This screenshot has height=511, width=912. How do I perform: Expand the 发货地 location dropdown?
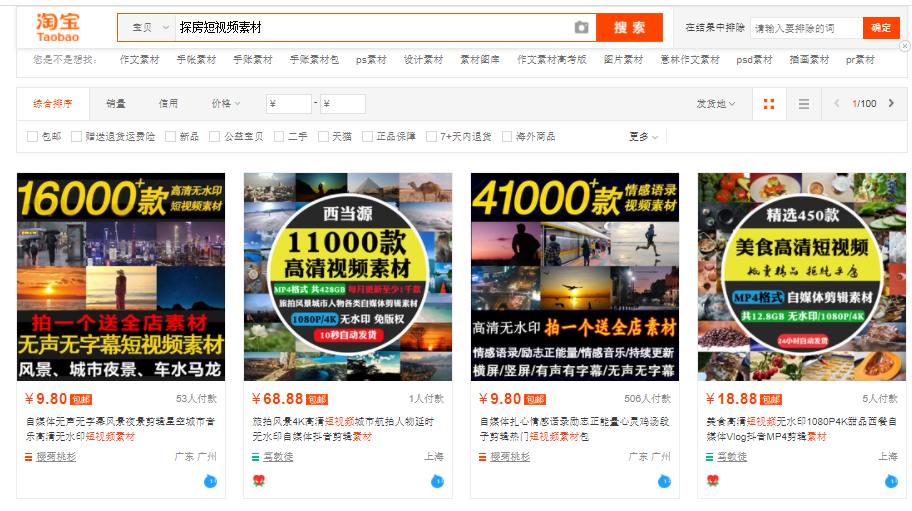tap(716, 104)
